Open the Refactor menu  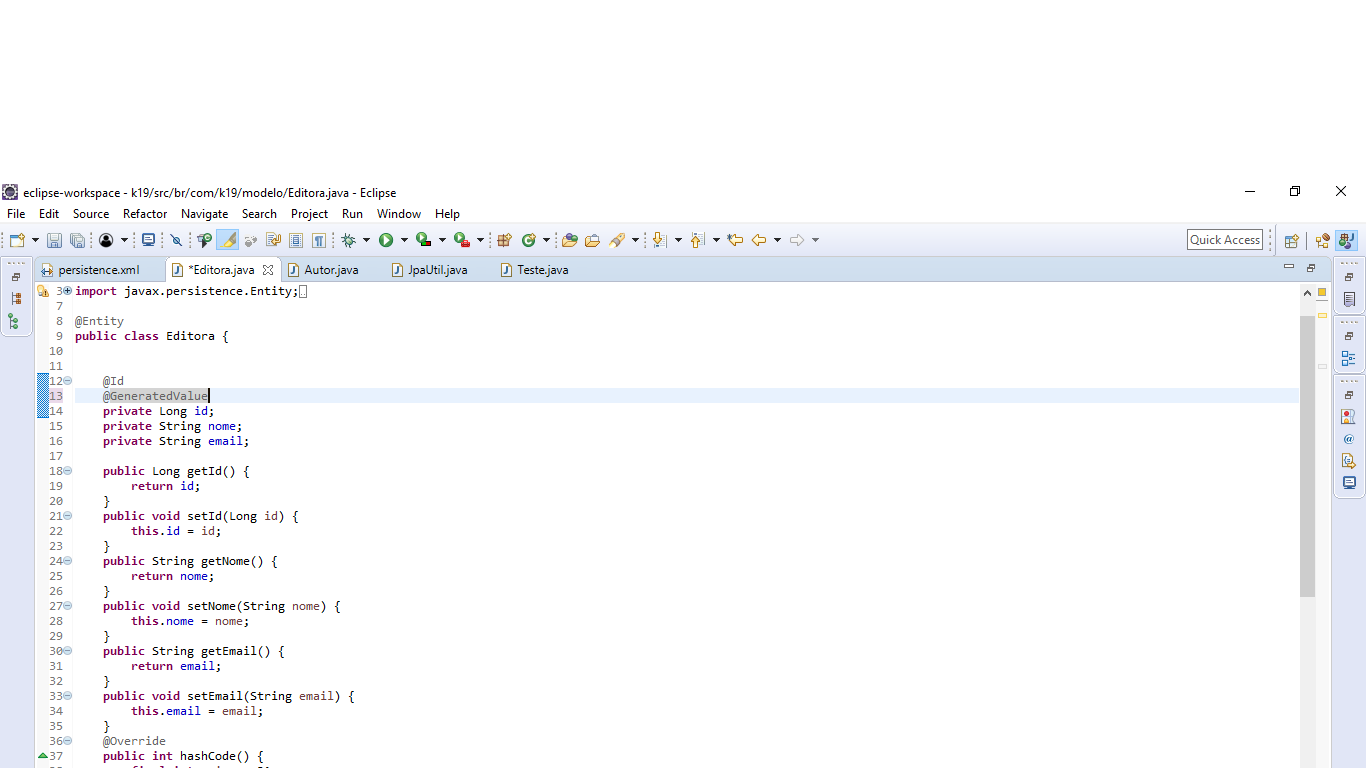[x=145, y=214]
